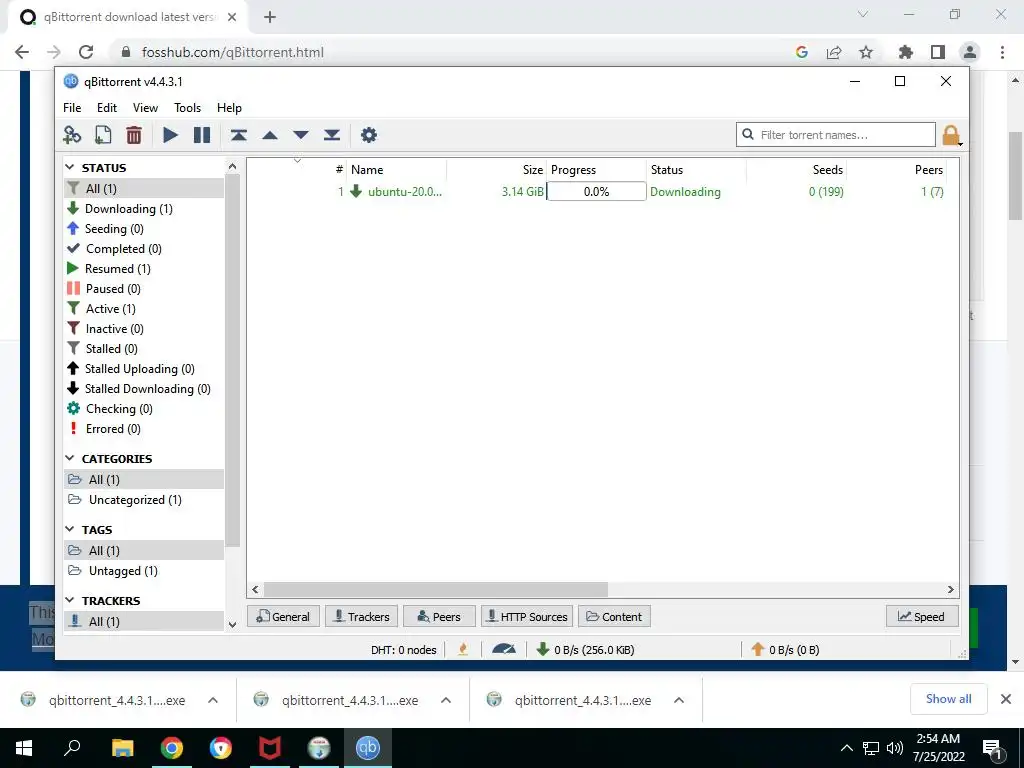
Task: Bookmark this page with star icon
Action: click(866, 52)
